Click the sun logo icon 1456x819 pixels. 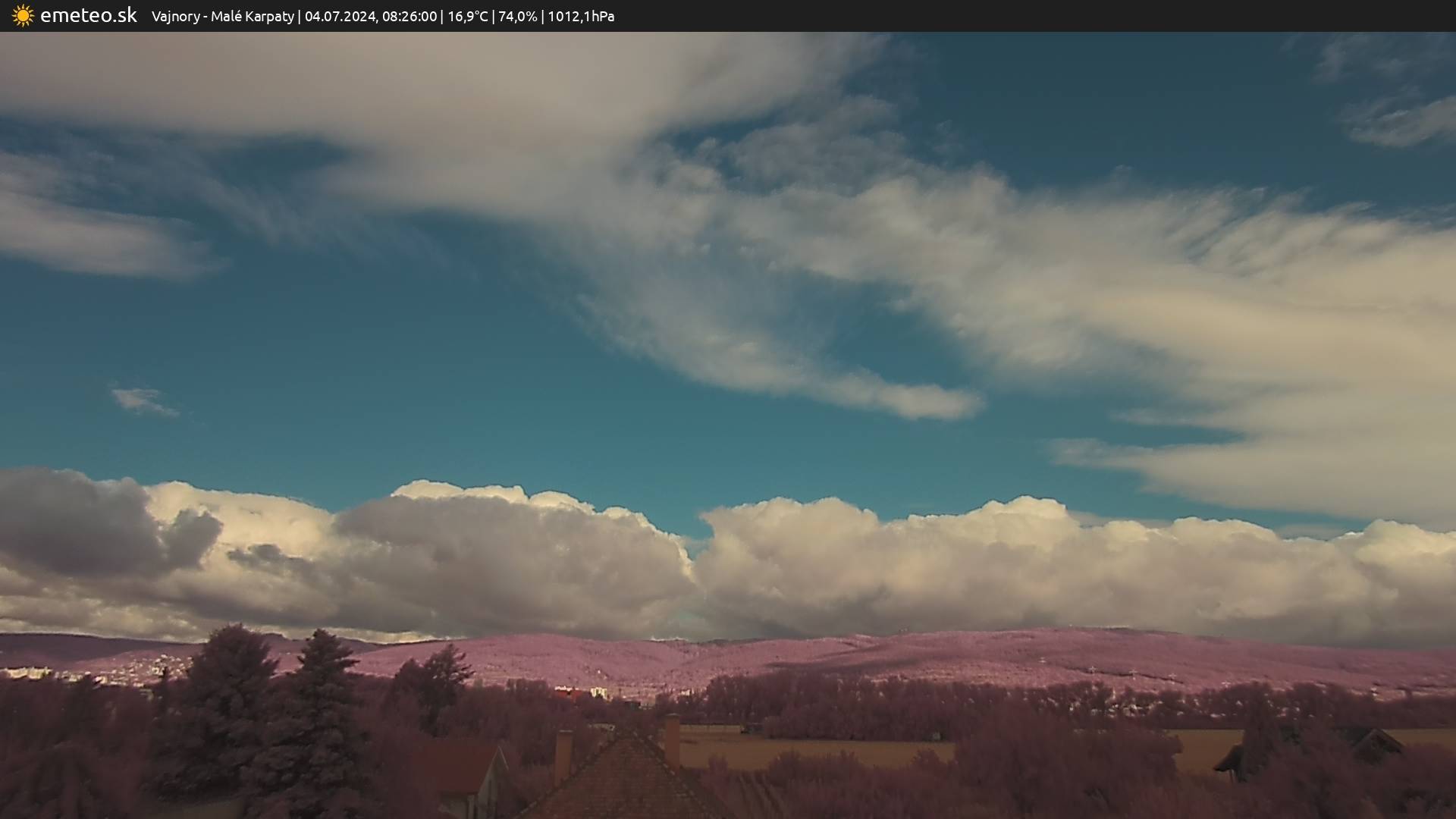(x=23, y=16)
